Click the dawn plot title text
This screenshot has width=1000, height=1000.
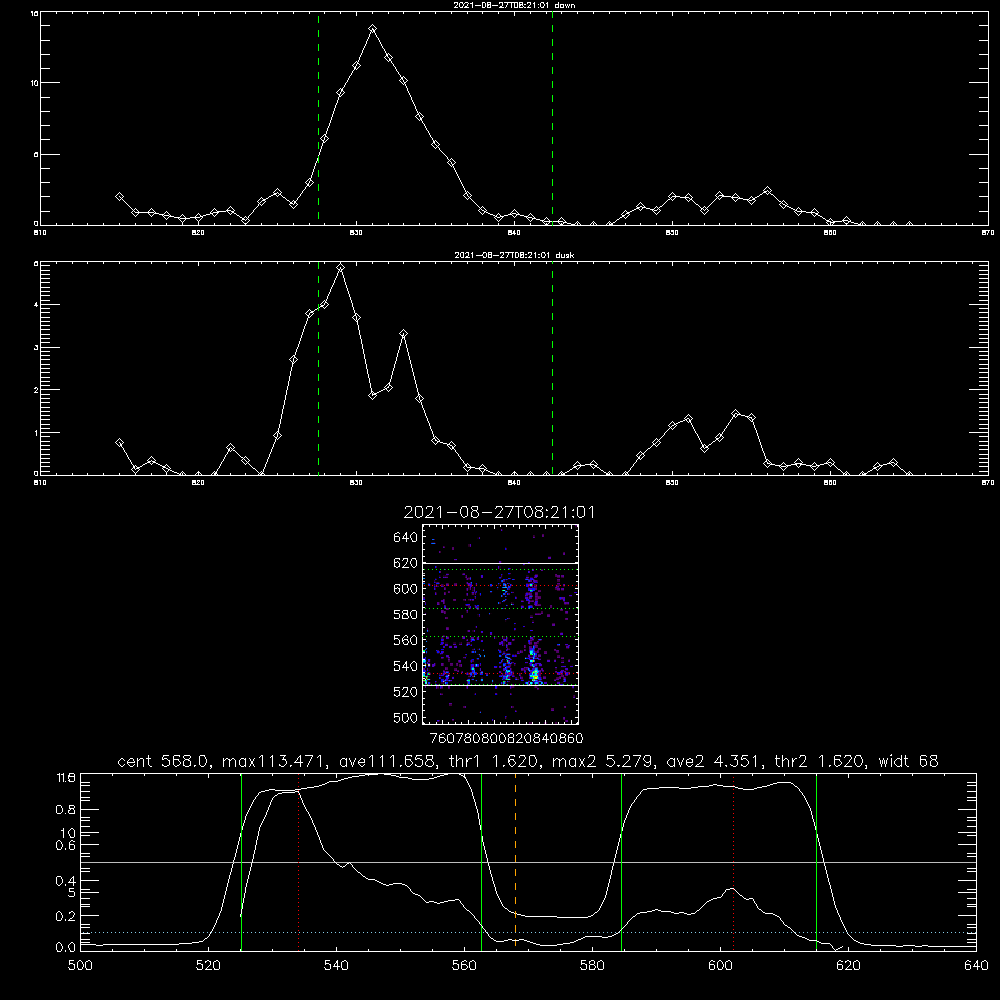click(514, 5)
